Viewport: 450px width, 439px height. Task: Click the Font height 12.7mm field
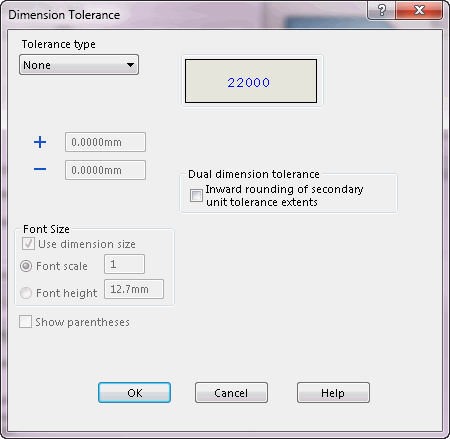(x=134, y=289)
